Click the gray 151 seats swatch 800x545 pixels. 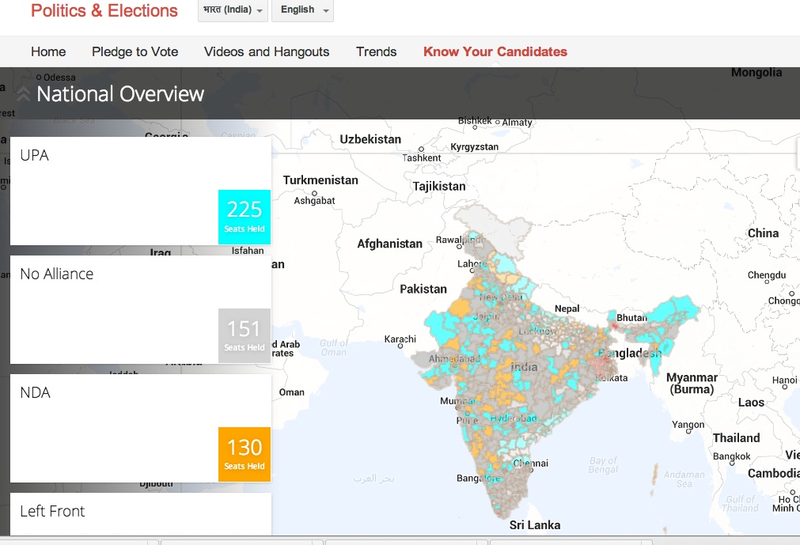(x=244, y=335)
